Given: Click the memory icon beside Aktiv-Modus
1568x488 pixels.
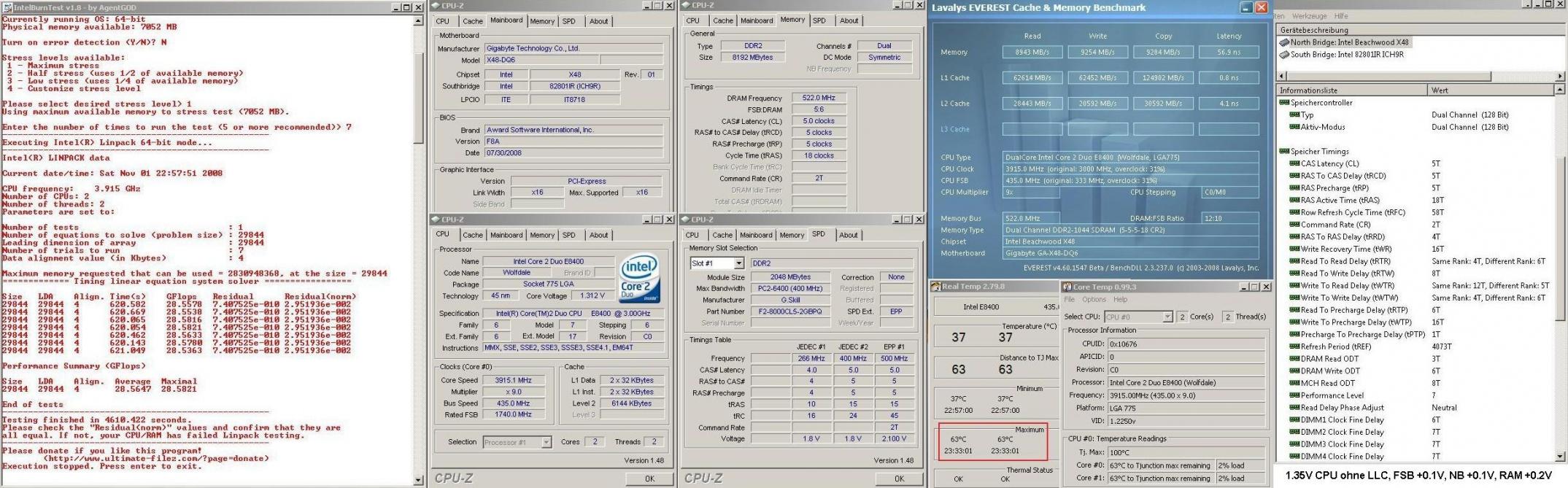Looking at the screenshot, I should 1294,127.
